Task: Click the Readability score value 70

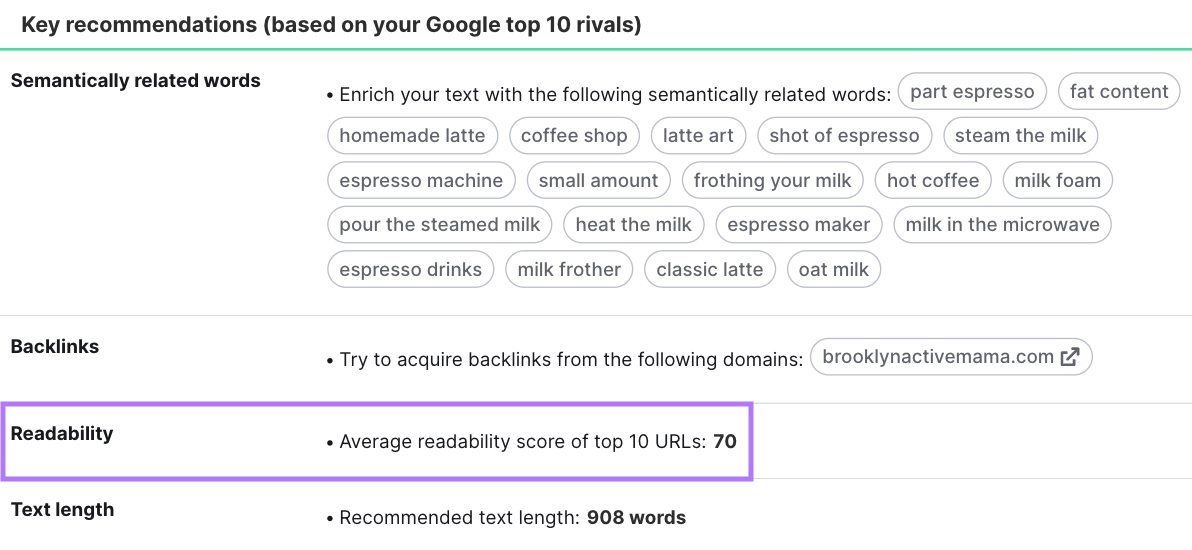Action: (x=725, y=441)
